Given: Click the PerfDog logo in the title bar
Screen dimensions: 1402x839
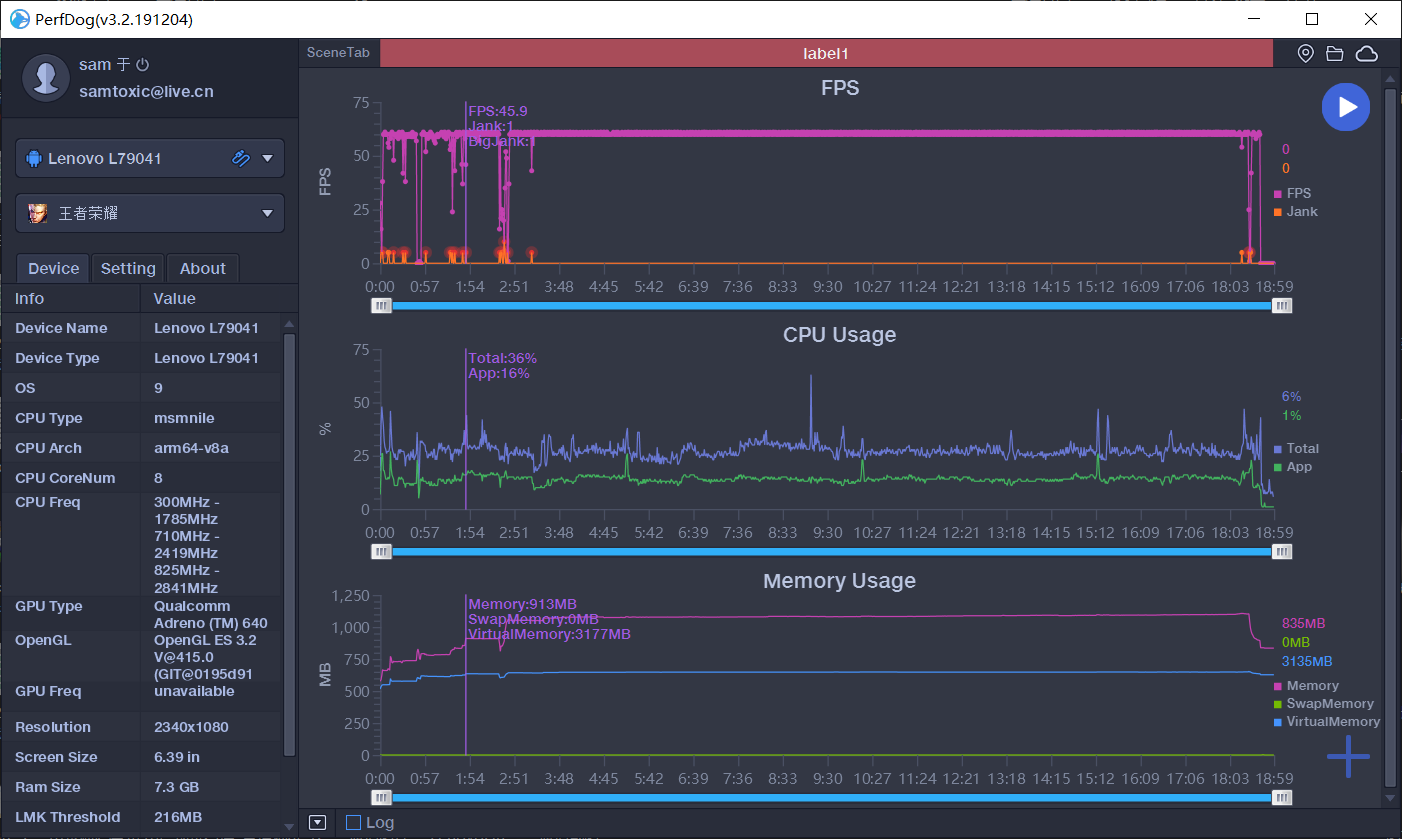Looking at the screenshot, I should point(19,19).
